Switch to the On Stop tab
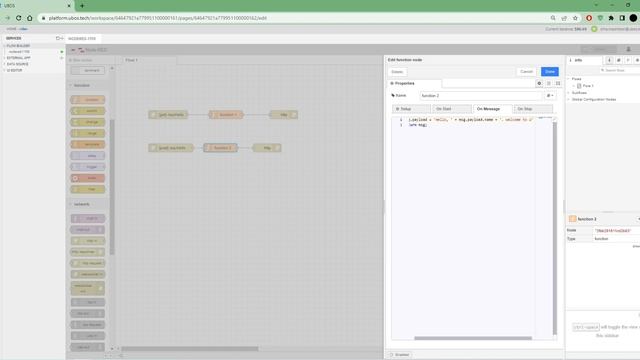640x360 pixels. 533,109
